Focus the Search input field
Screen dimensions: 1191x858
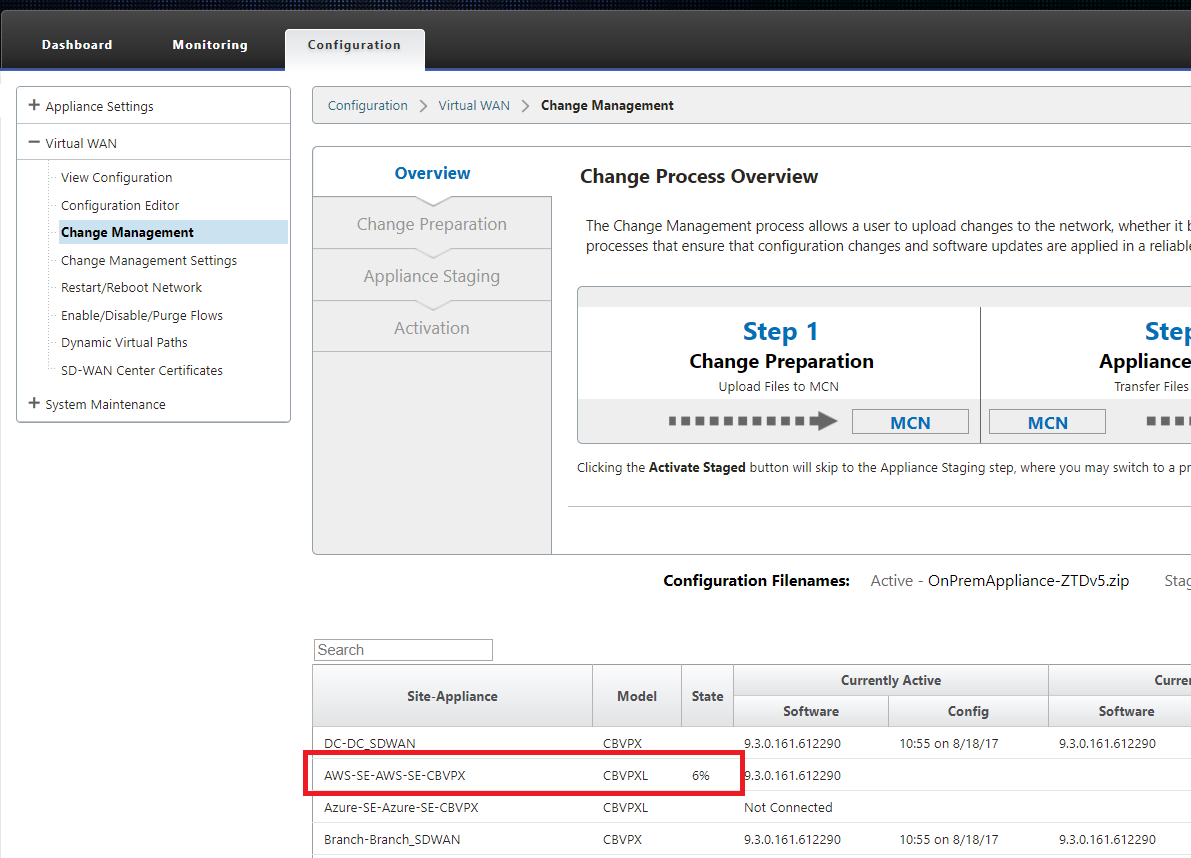tap(403, 650)
